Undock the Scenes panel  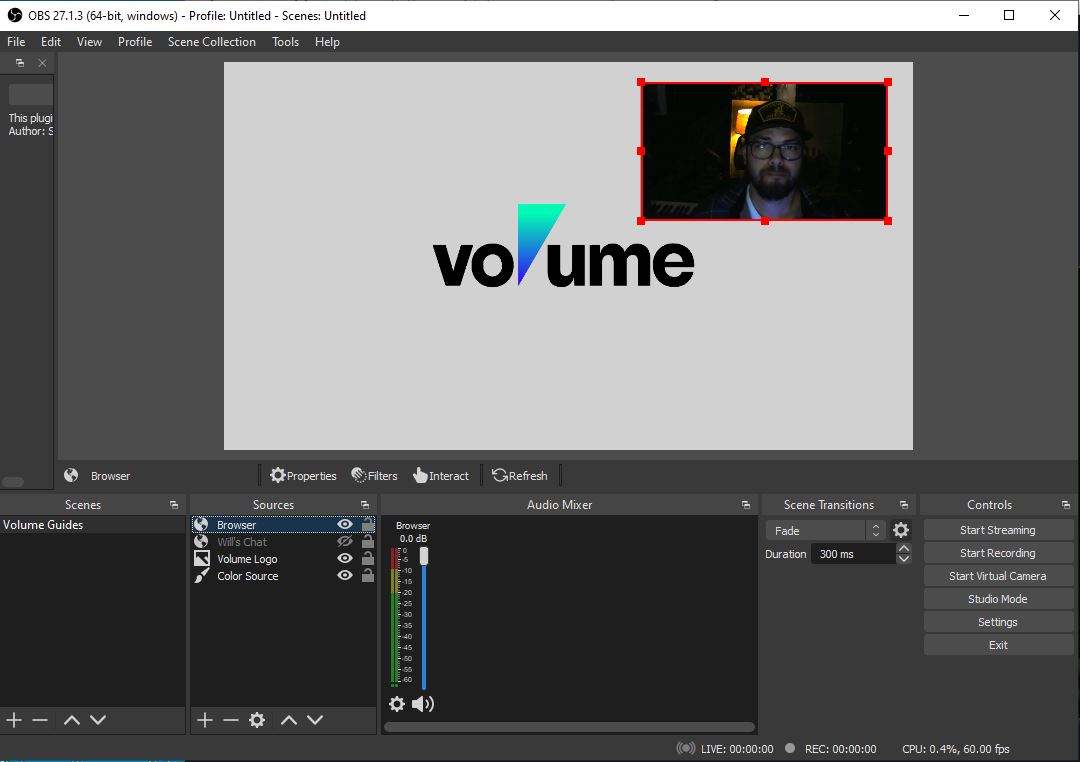tap(174, 505)
